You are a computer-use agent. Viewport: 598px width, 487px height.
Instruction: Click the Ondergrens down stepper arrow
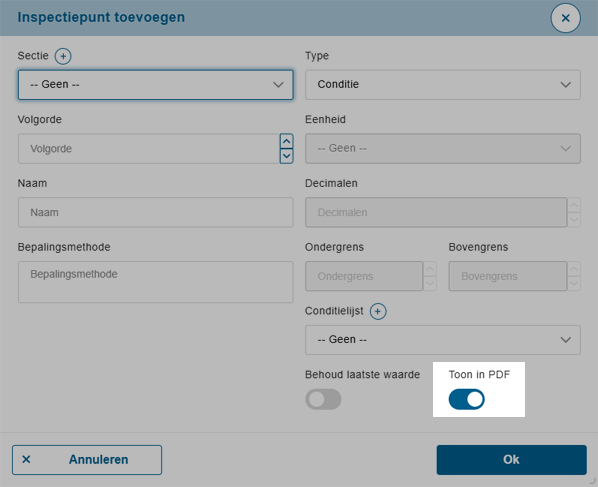pos(430,283)
